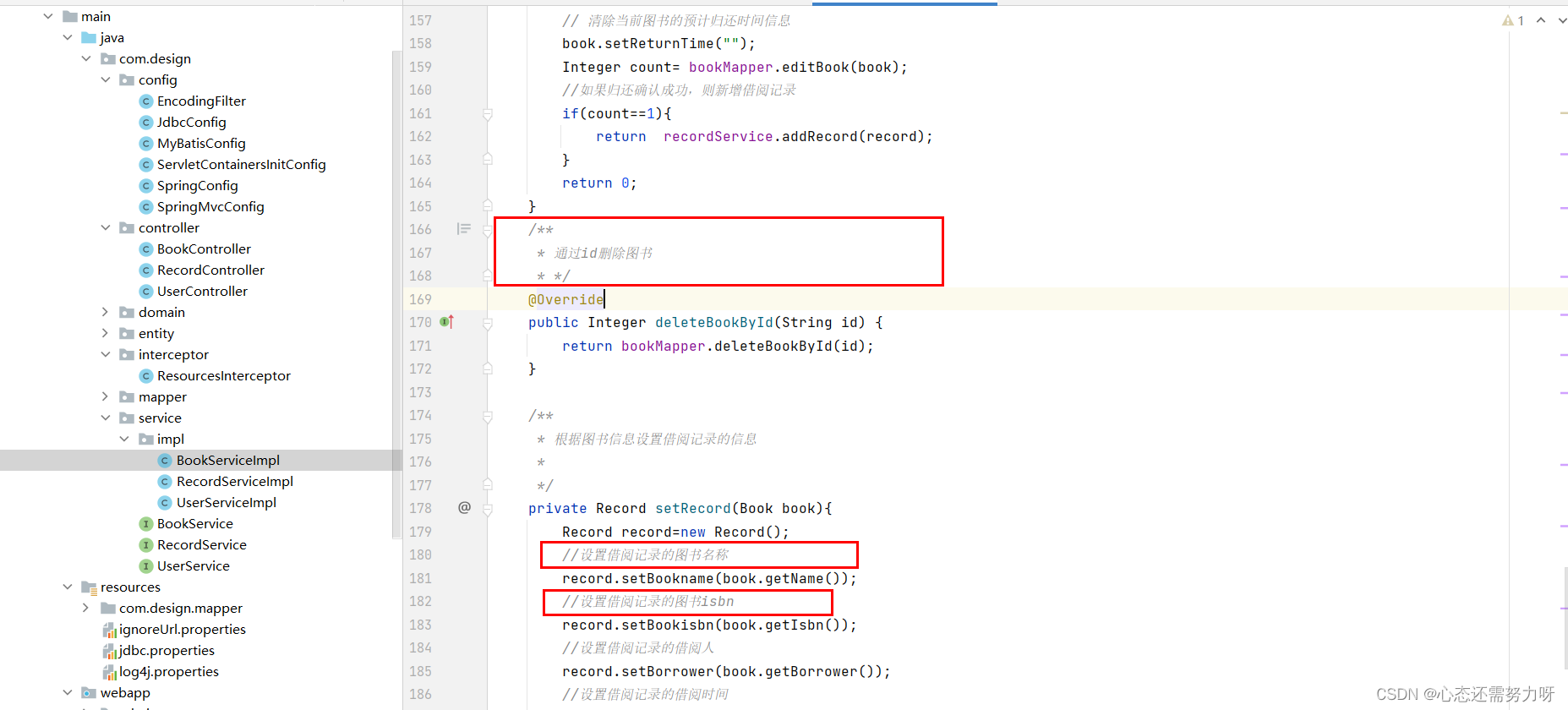
Task: Open SpringMvcConfig class
Action: [210, 206]
